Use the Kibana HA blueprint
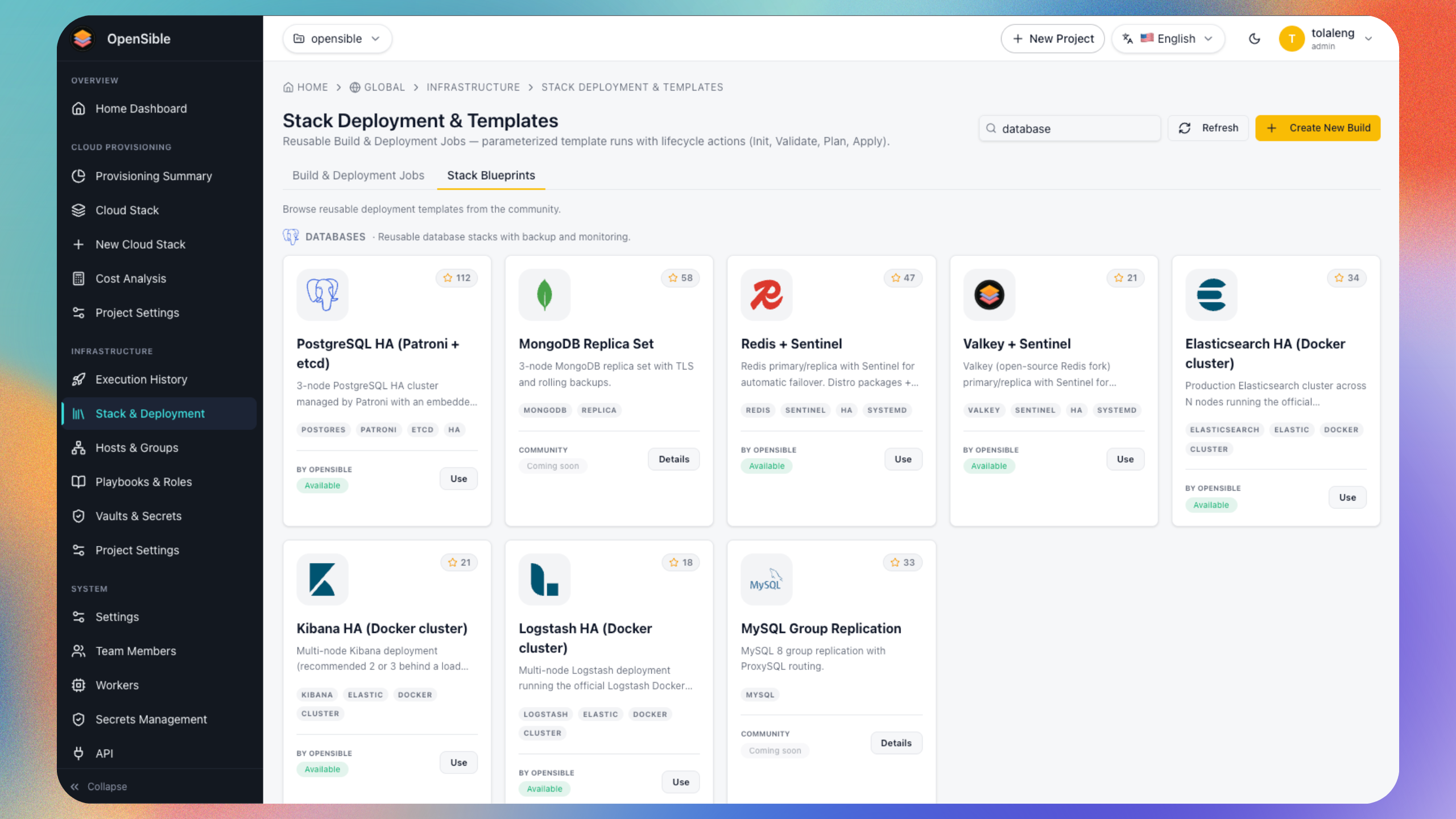 click(x=458, y=762)
